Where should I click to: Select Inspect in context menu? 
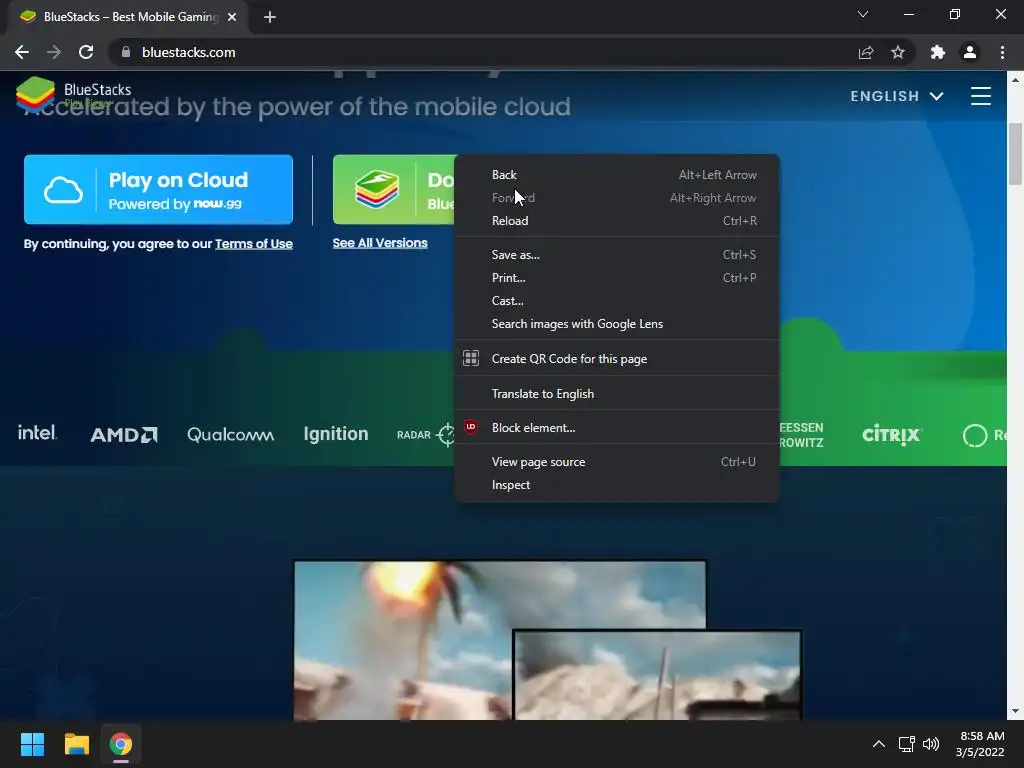coord(616,485)
